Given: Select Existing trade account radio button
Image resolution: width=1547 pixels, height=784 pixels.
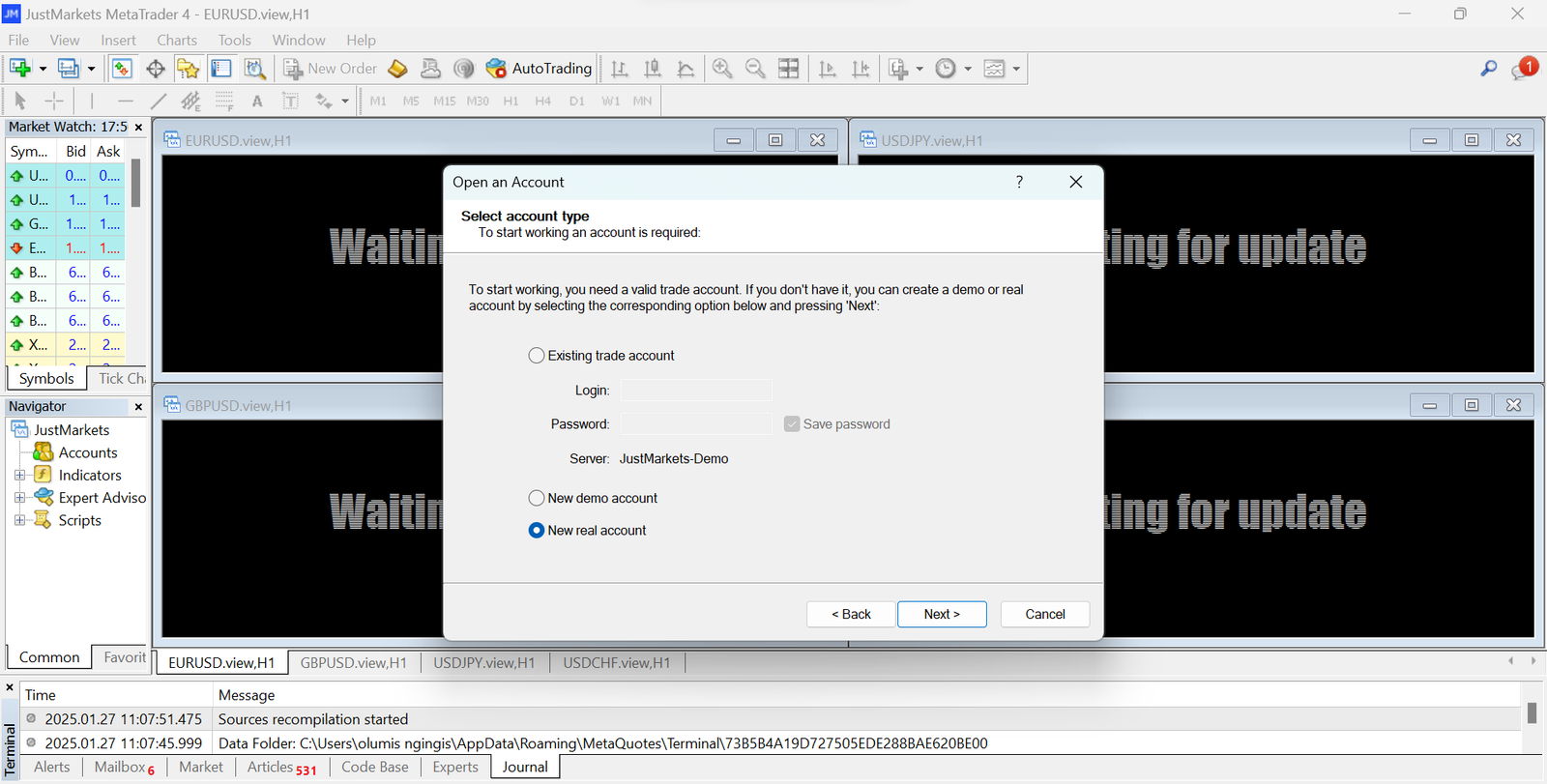Looking at the screenshot, I should click(x=537, y=356).
